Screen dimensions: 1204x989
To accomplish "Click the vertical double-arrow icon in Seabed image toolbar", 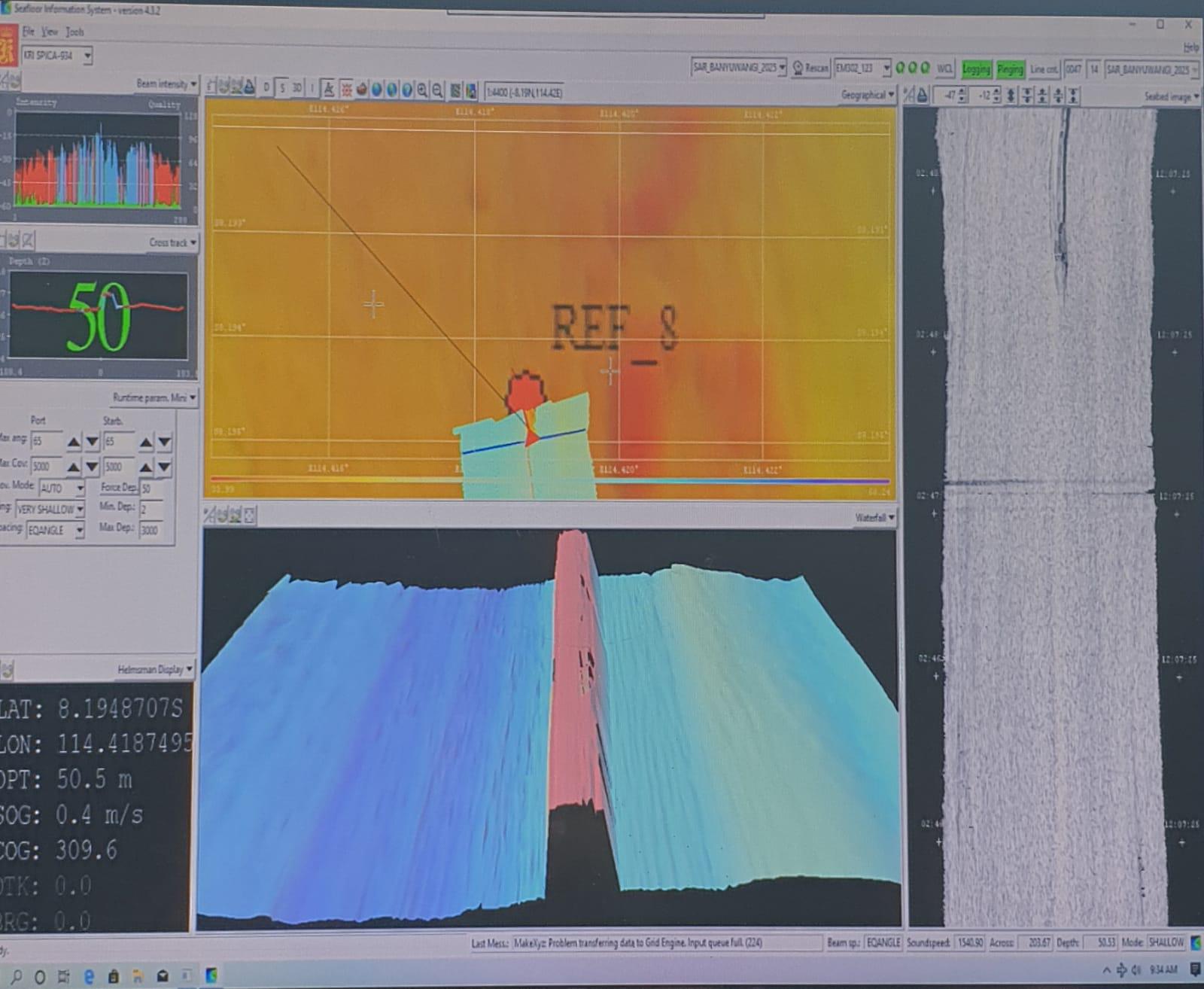I will coord(1011,96).
